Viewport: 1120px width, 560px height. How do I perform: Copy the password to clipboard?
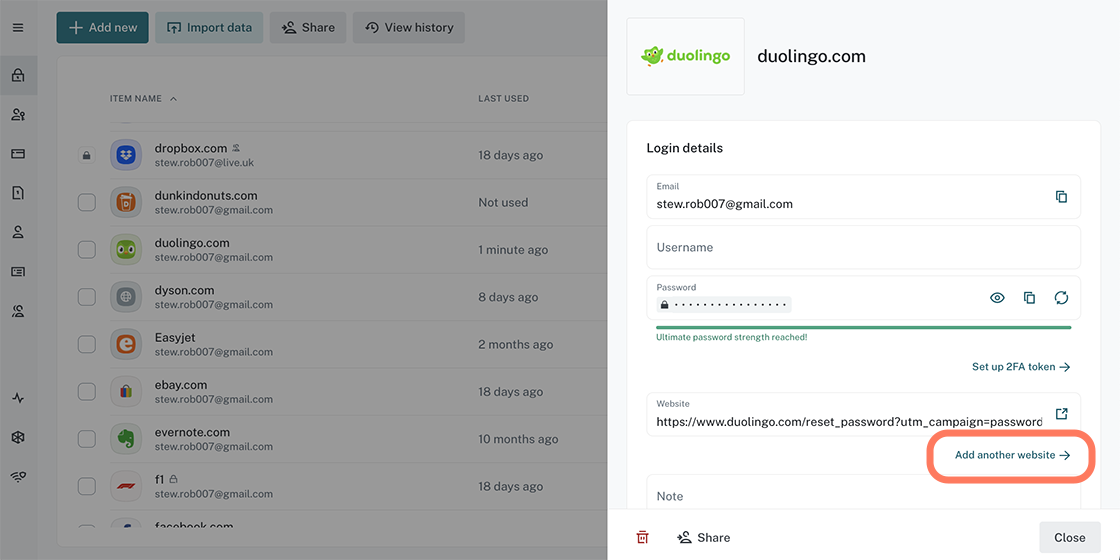point(1029,298)
